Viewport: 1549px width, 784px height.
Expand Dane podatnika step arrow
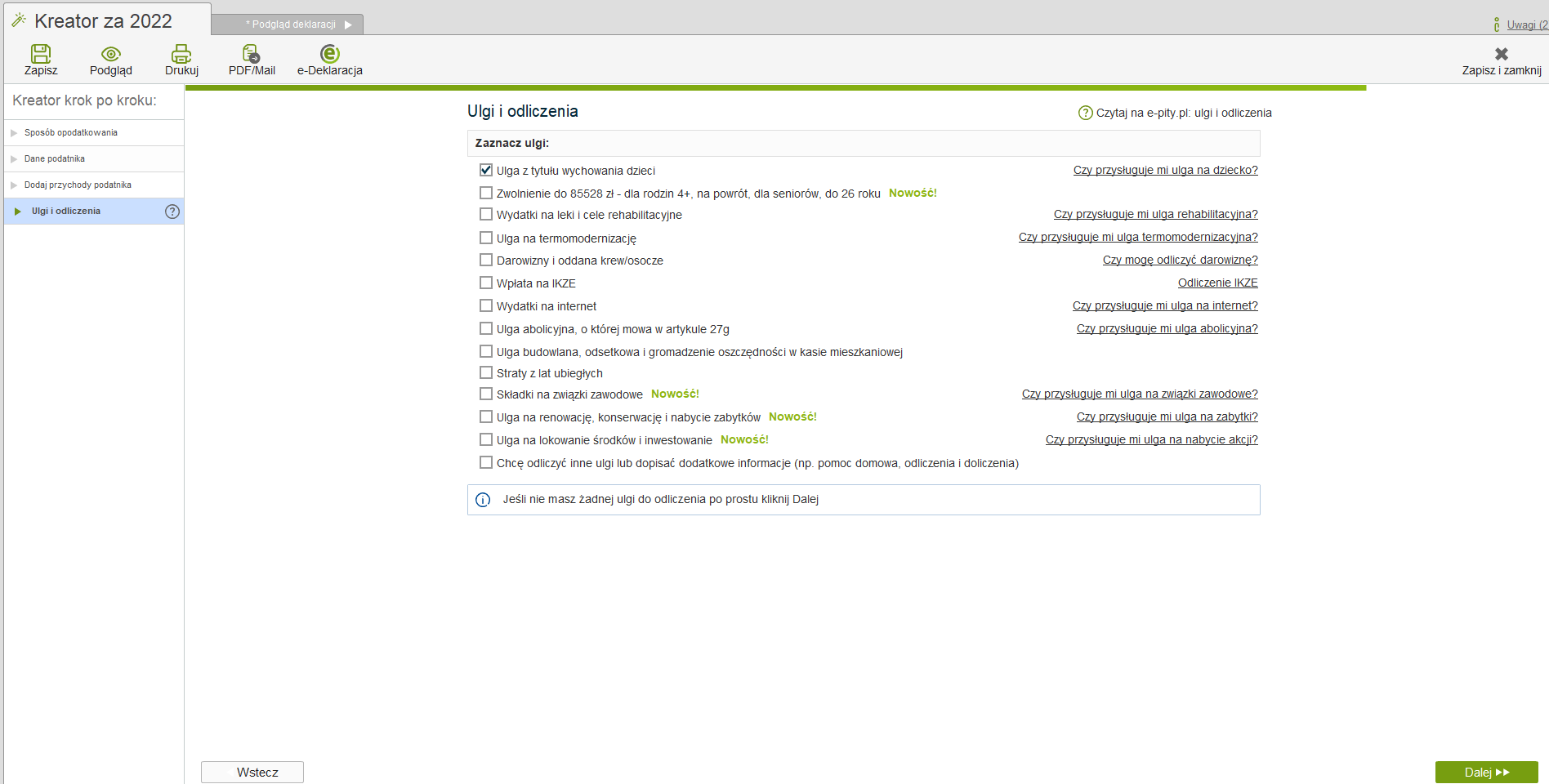point(14,159)
